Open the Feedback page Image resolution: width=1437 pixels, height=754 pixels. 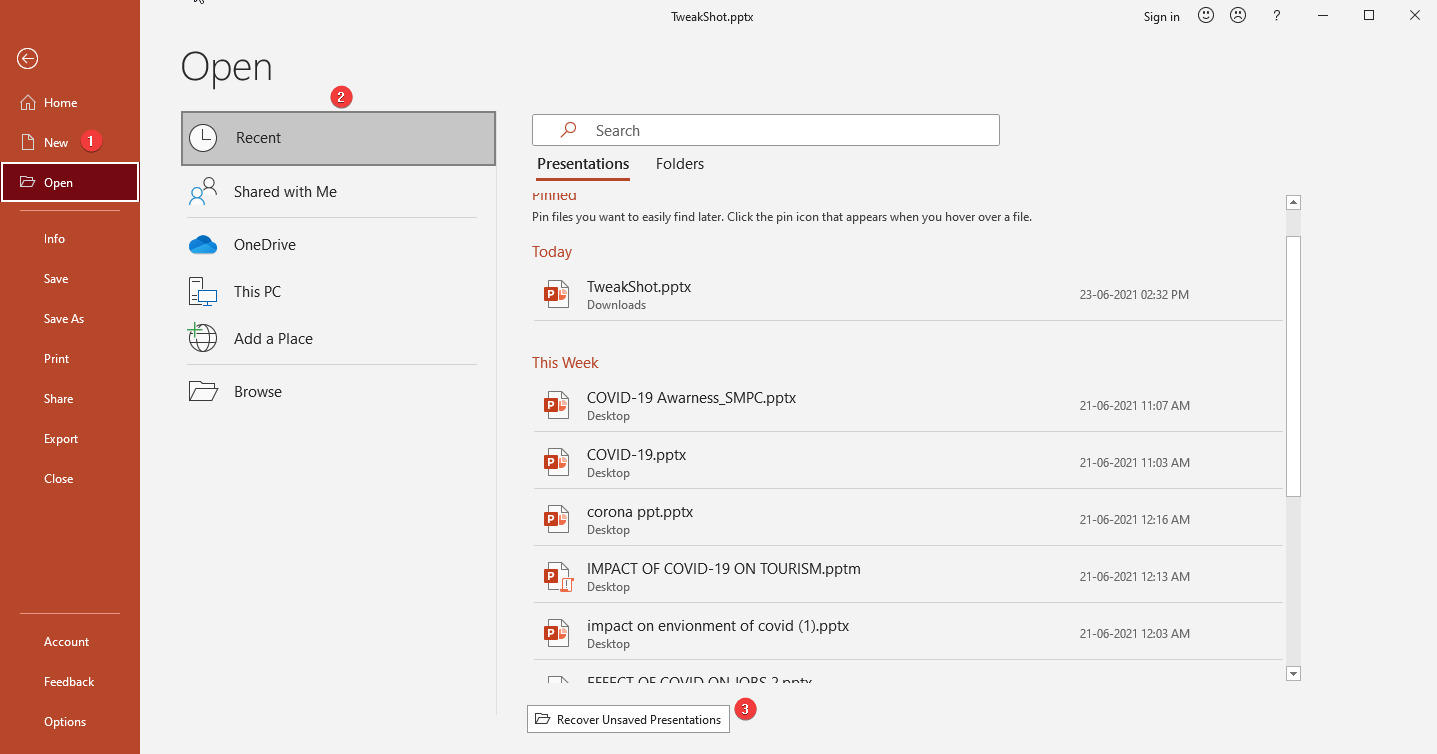point(69,682)
